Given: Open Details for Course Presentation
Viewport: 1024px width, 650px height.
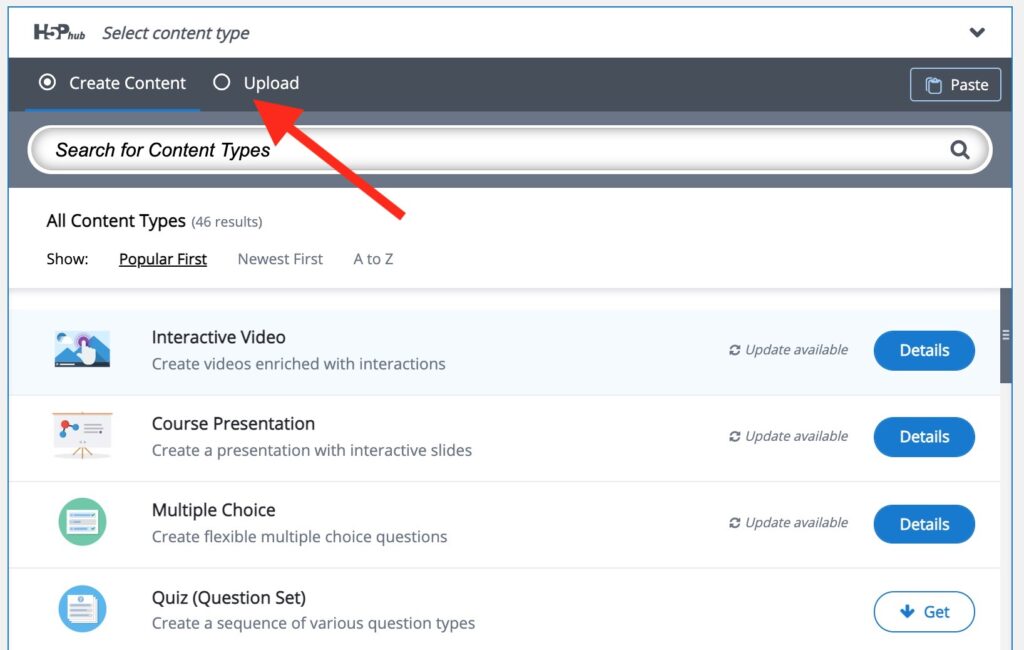Looking at the screenshot, I should coord(923,436).
